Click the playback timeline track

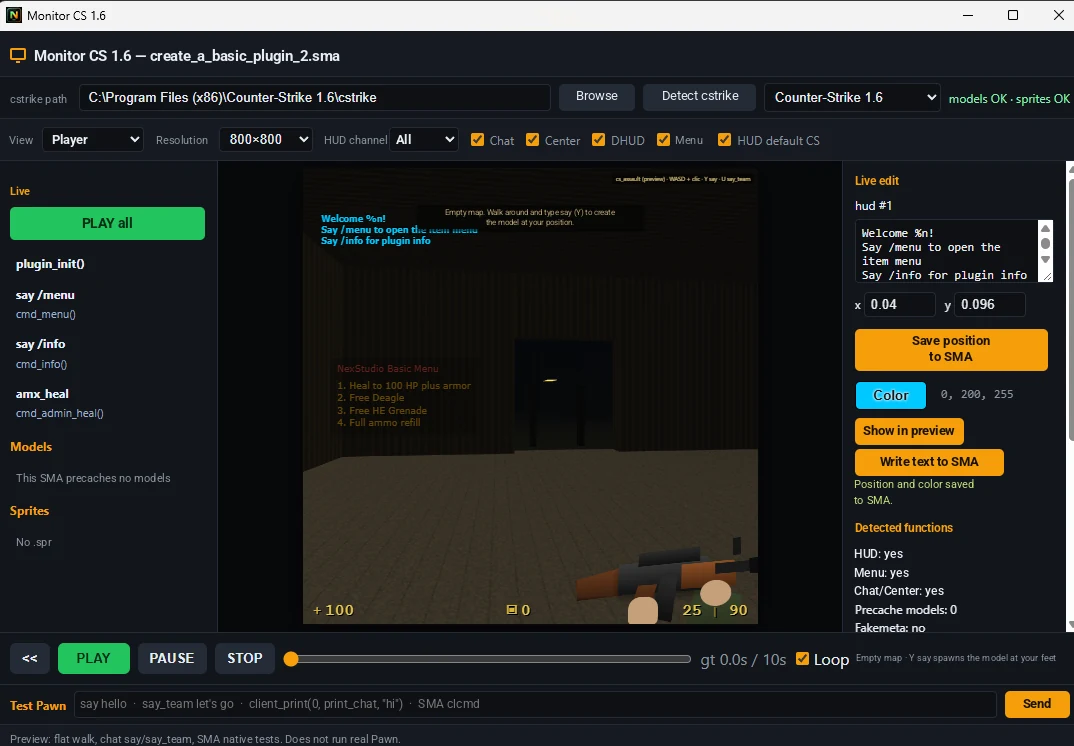tap(490, 658)
